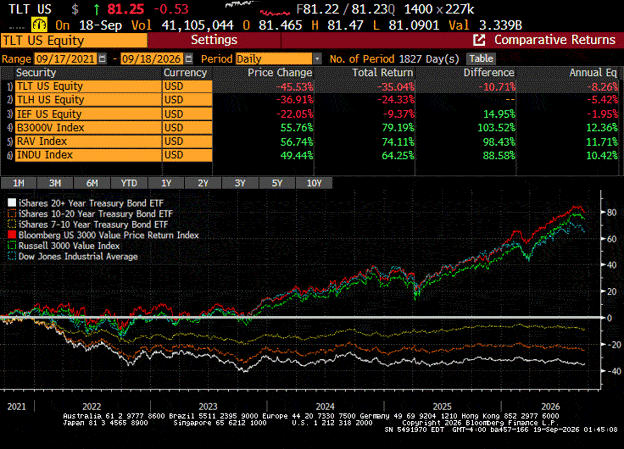Select the 3M range tab
The height and width of the screenshot is (449, 624).
point(55,183)
